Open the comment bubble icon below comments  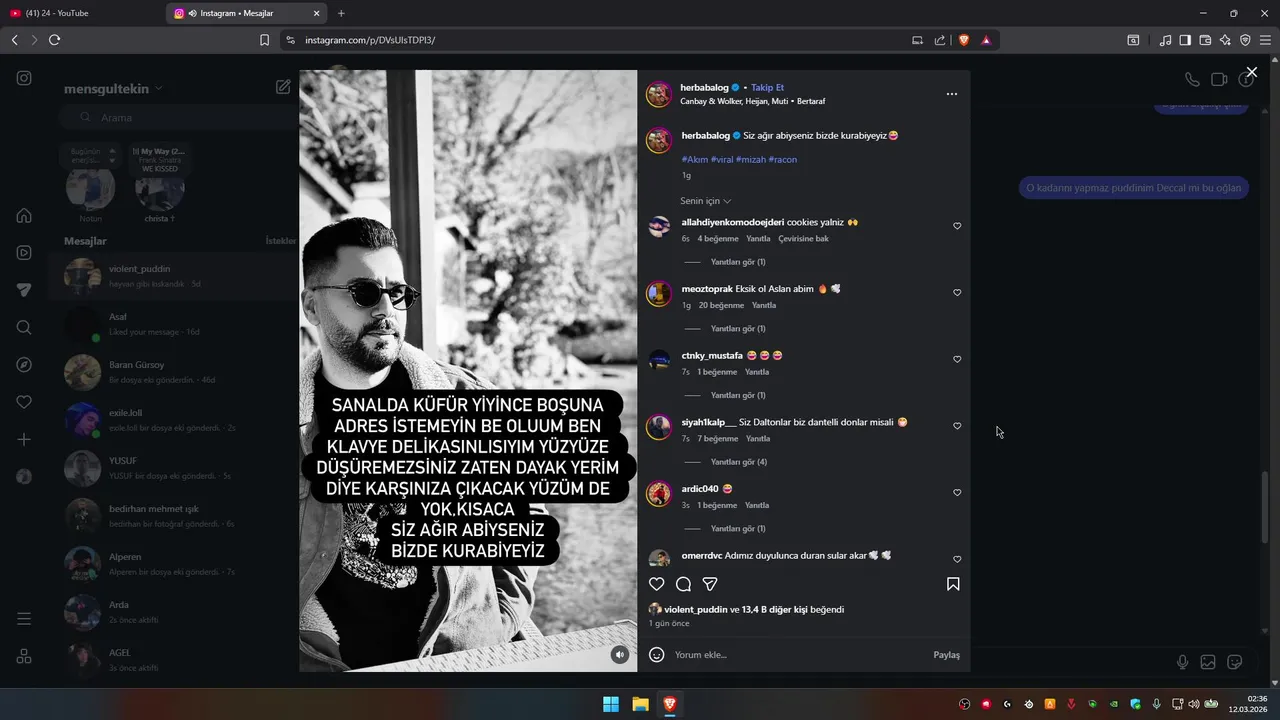683,584
